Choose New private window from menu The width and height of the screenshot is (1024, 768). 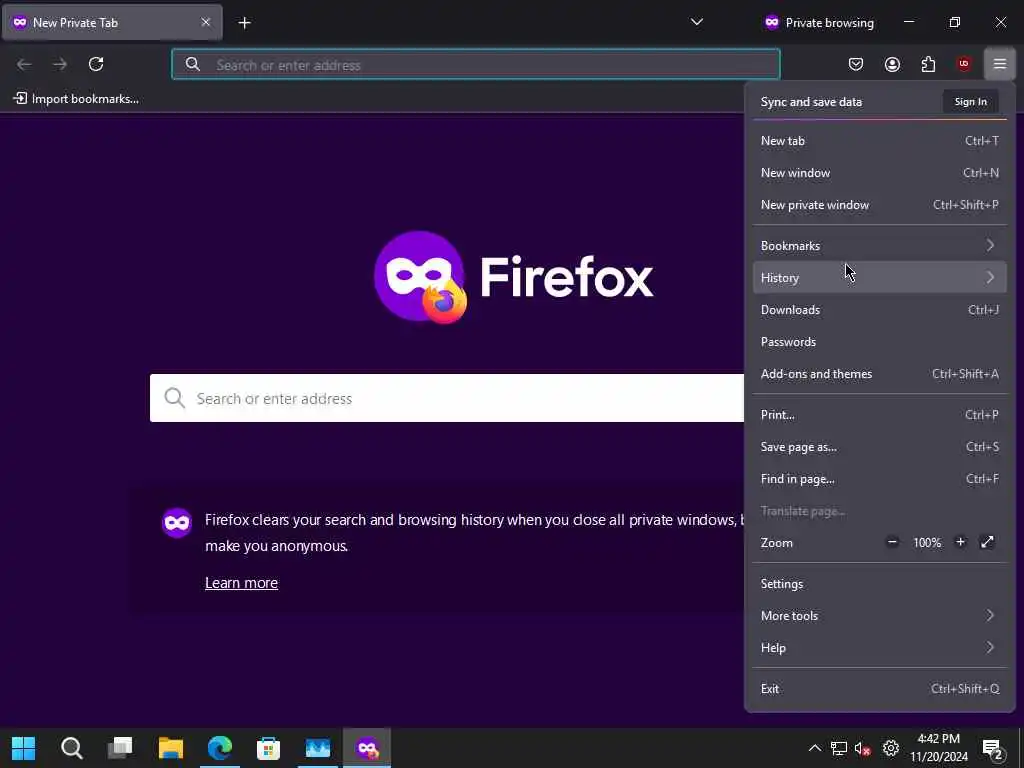click(880, 204)
